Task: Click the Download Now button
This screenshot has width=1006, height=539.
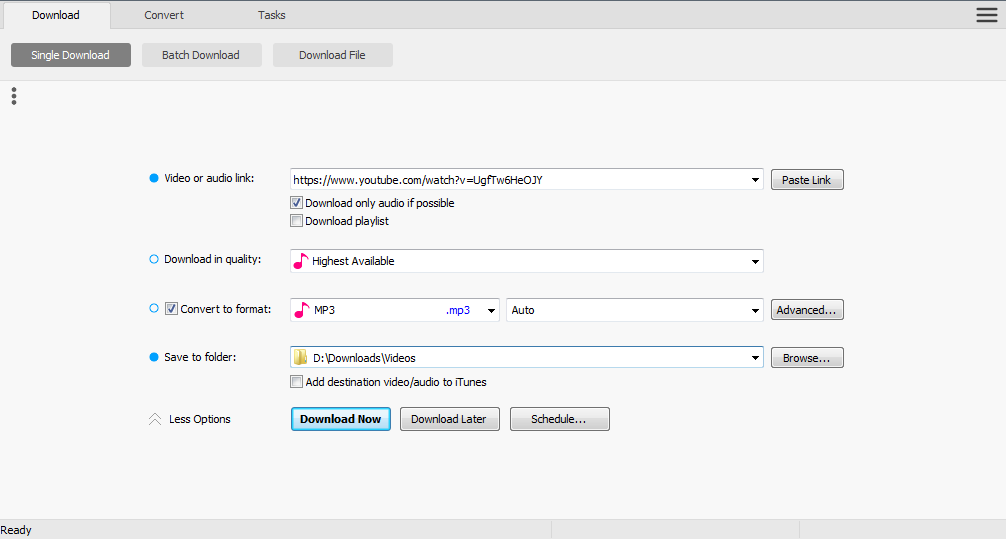Action: point(341,419)
